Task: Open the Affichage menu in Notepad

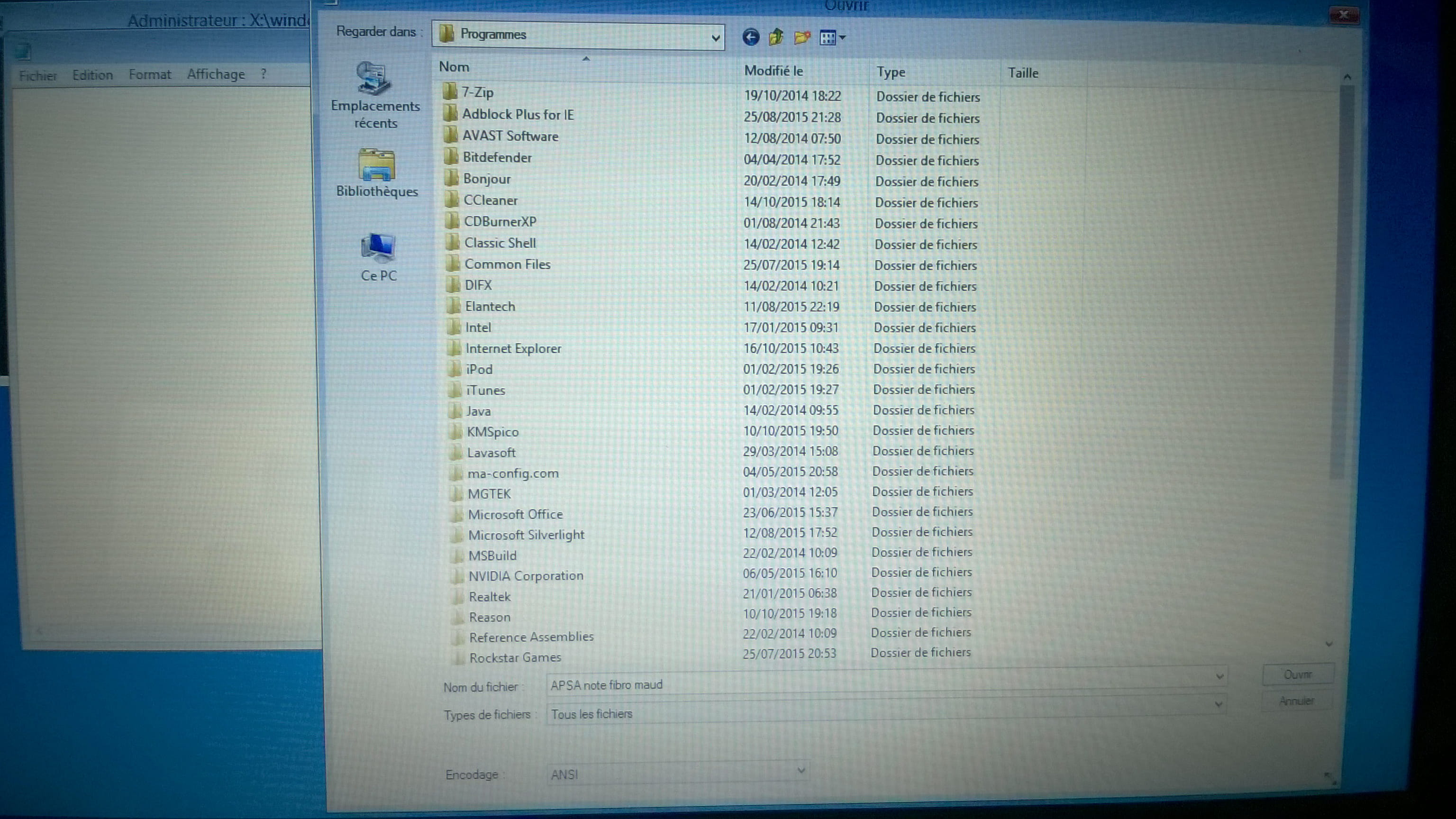Action: tap(216, 74)
